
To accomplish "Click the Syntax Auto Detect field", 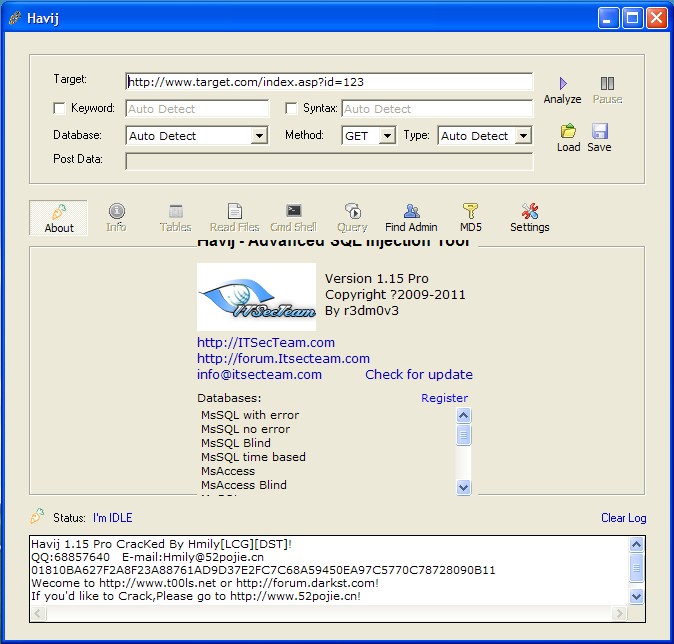I will [437, 109].
